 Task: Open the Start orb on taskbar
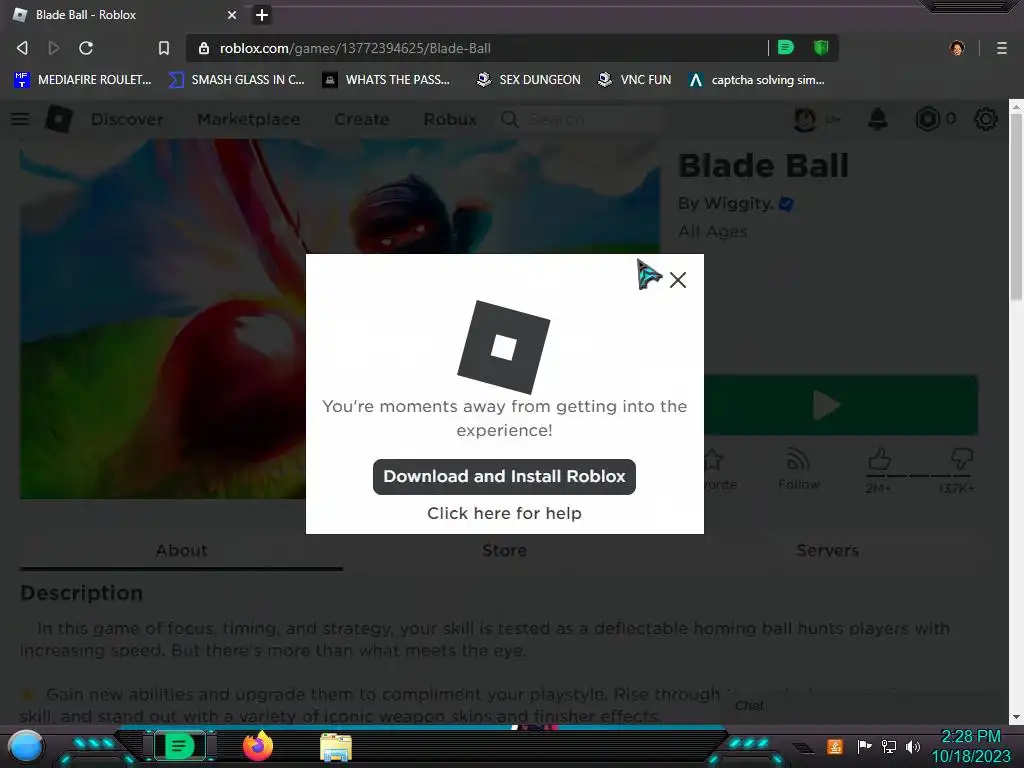26,747
